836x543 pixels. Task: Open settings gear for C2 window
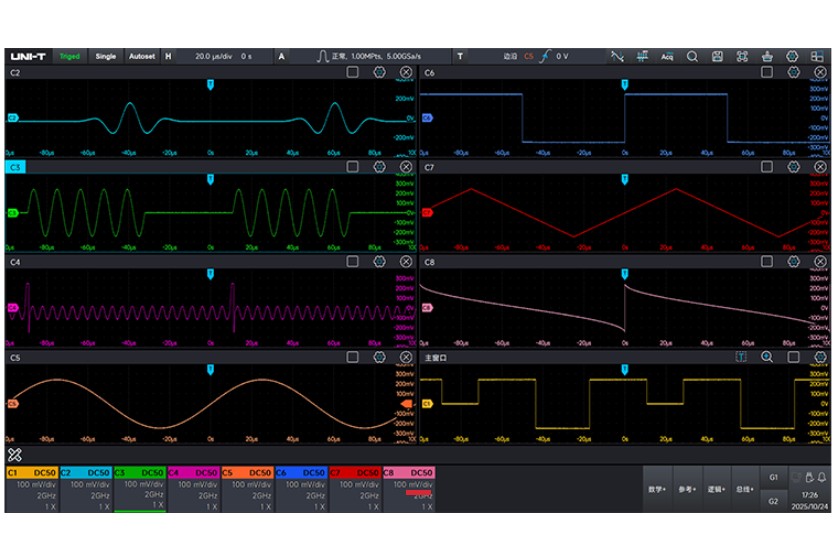[380, 73]
